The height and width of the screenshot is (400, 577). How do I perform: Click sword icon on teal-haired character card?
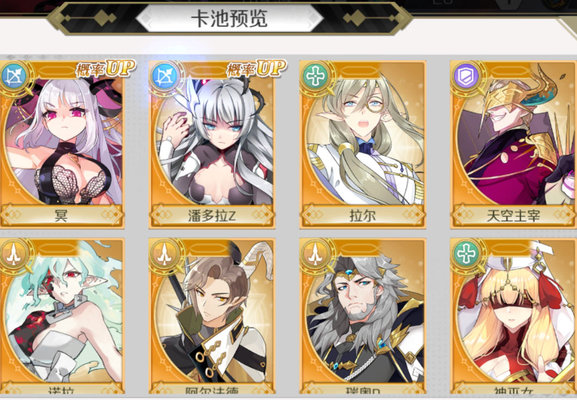[x=14, y=254]
